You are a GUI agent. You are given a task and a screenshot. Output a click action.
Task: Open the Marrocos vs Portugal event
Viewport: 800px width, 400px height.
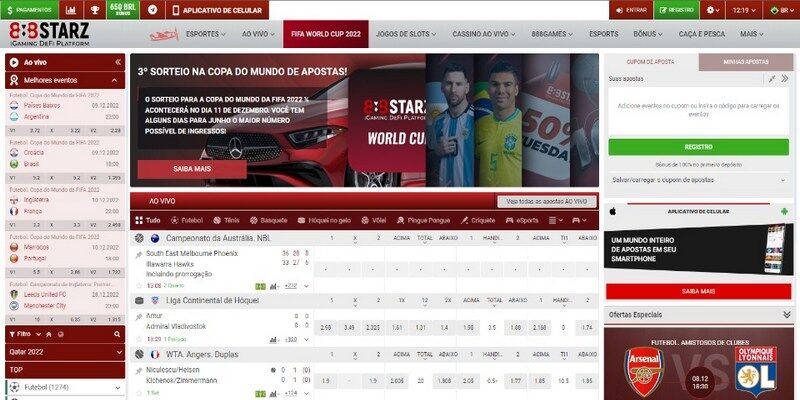[x=64, y=253]
